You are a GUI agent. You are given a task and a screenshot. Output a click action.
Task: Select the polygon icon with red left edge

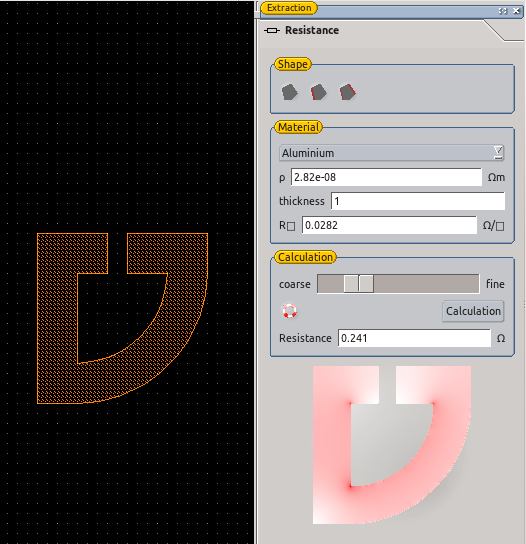click(x=318, y=92)
